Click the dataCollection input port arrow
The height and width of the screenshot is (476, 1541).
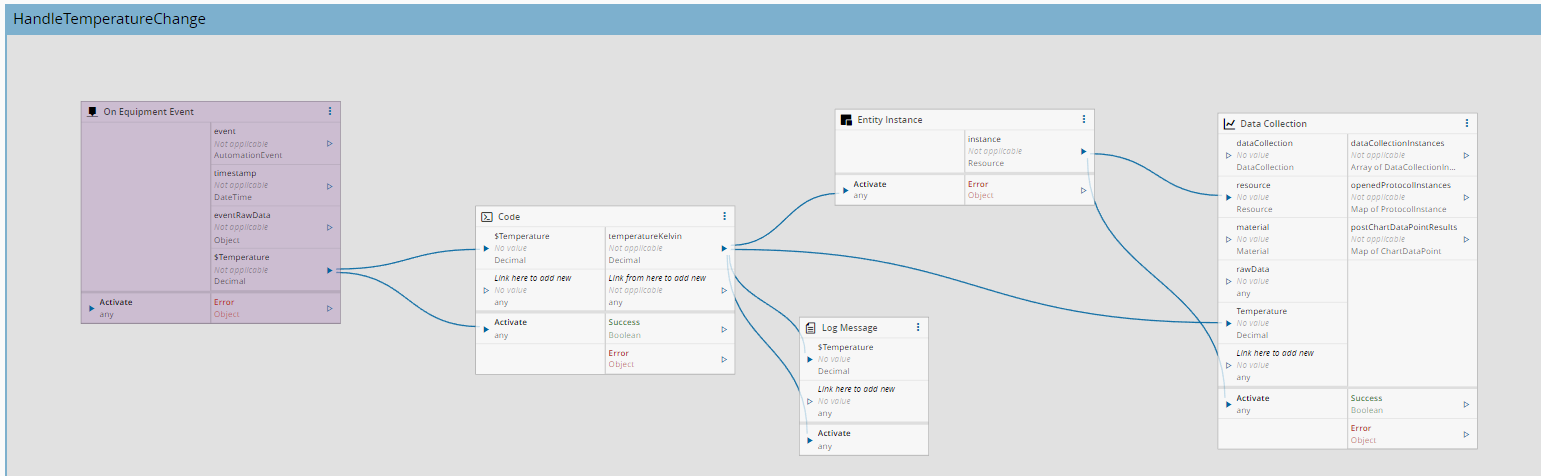point(1229,155)
